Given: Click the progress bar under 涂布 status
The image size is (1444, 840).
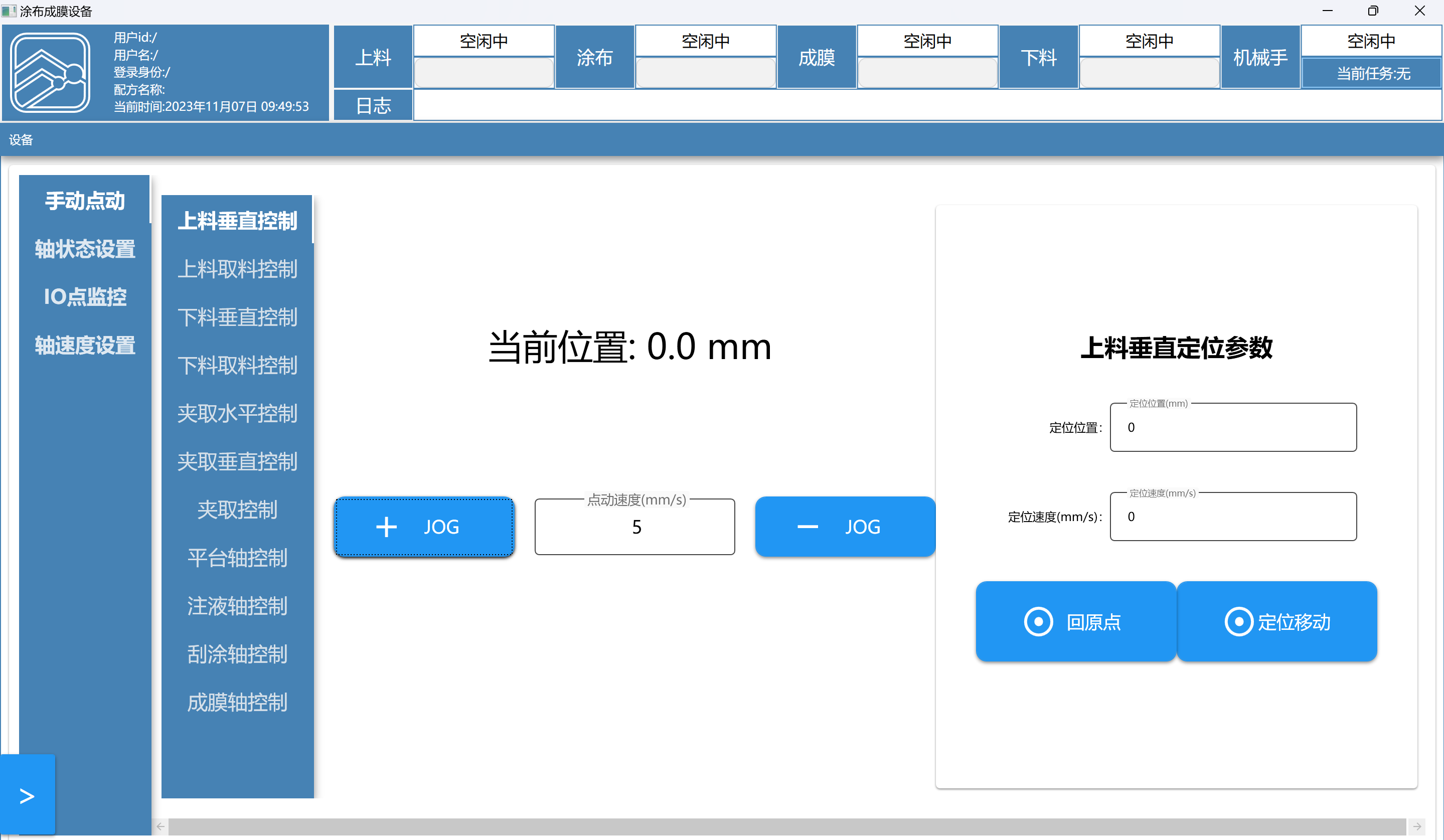Looking at the screenshot, I should pos(705,73).
